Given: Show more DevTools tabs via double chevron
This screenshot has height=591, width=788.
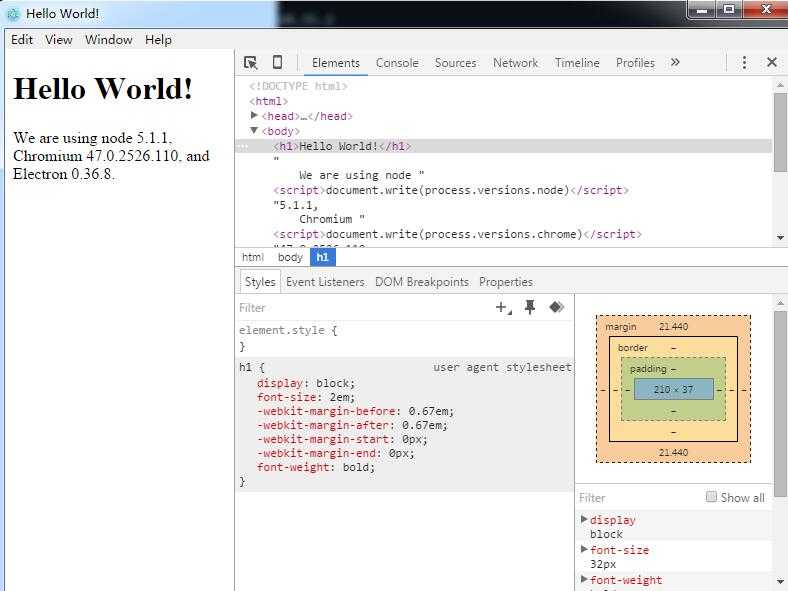Looking at the screenshot, I should [x=675, y=62].
